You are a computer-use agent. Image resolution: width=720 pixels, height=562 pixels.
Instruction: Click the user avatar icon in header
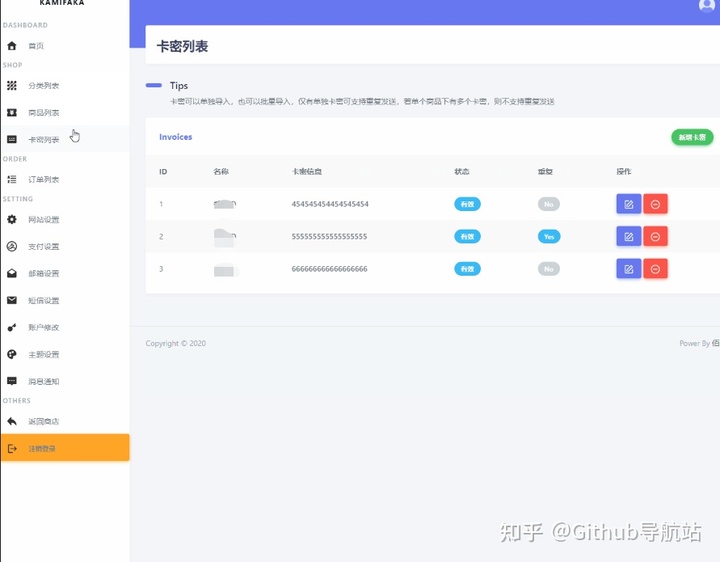[x=707, y=5]
